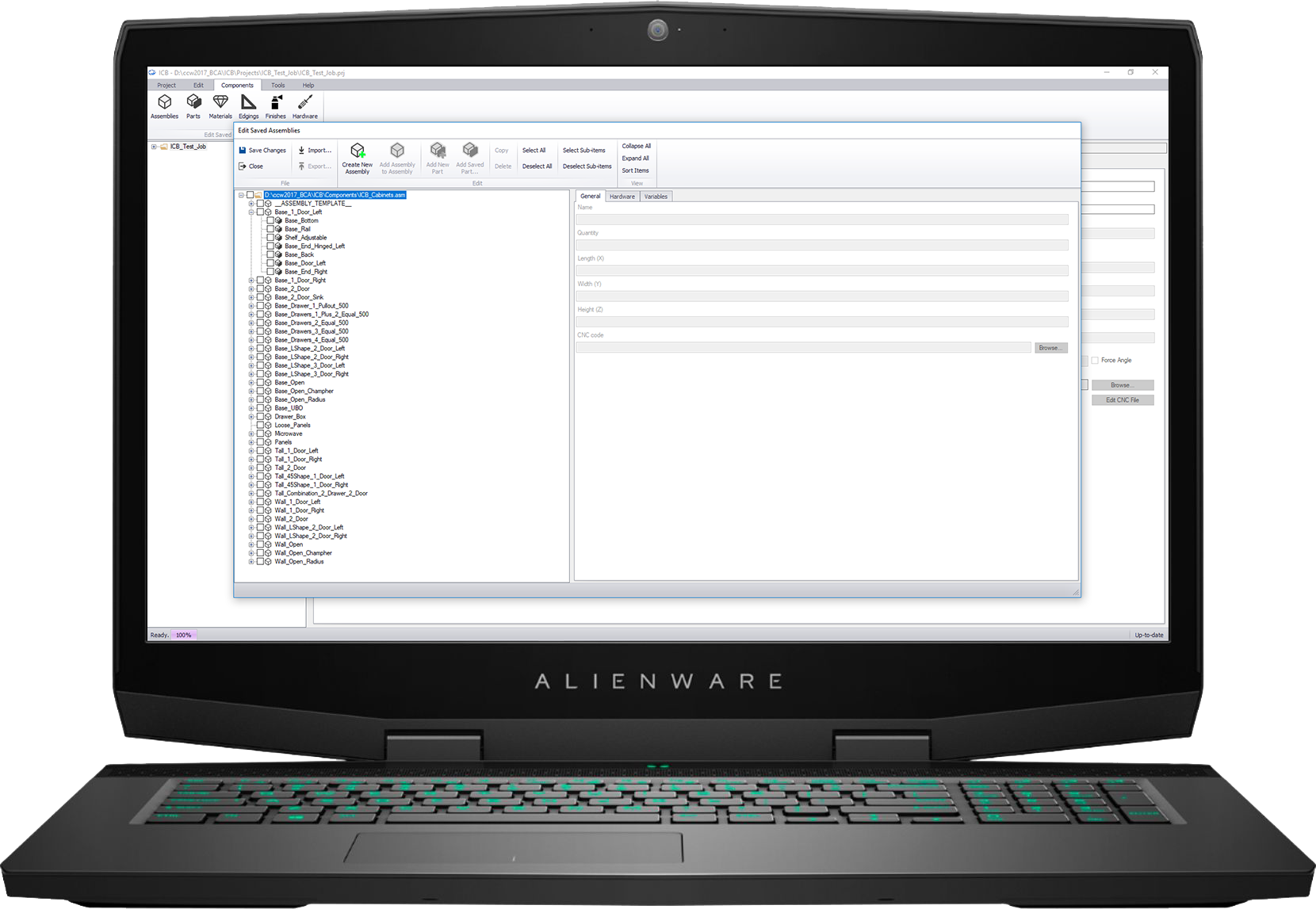Open the Tools menu tab
The height and width of the screenshot is (909, 1316).
[x=277, y=86]
